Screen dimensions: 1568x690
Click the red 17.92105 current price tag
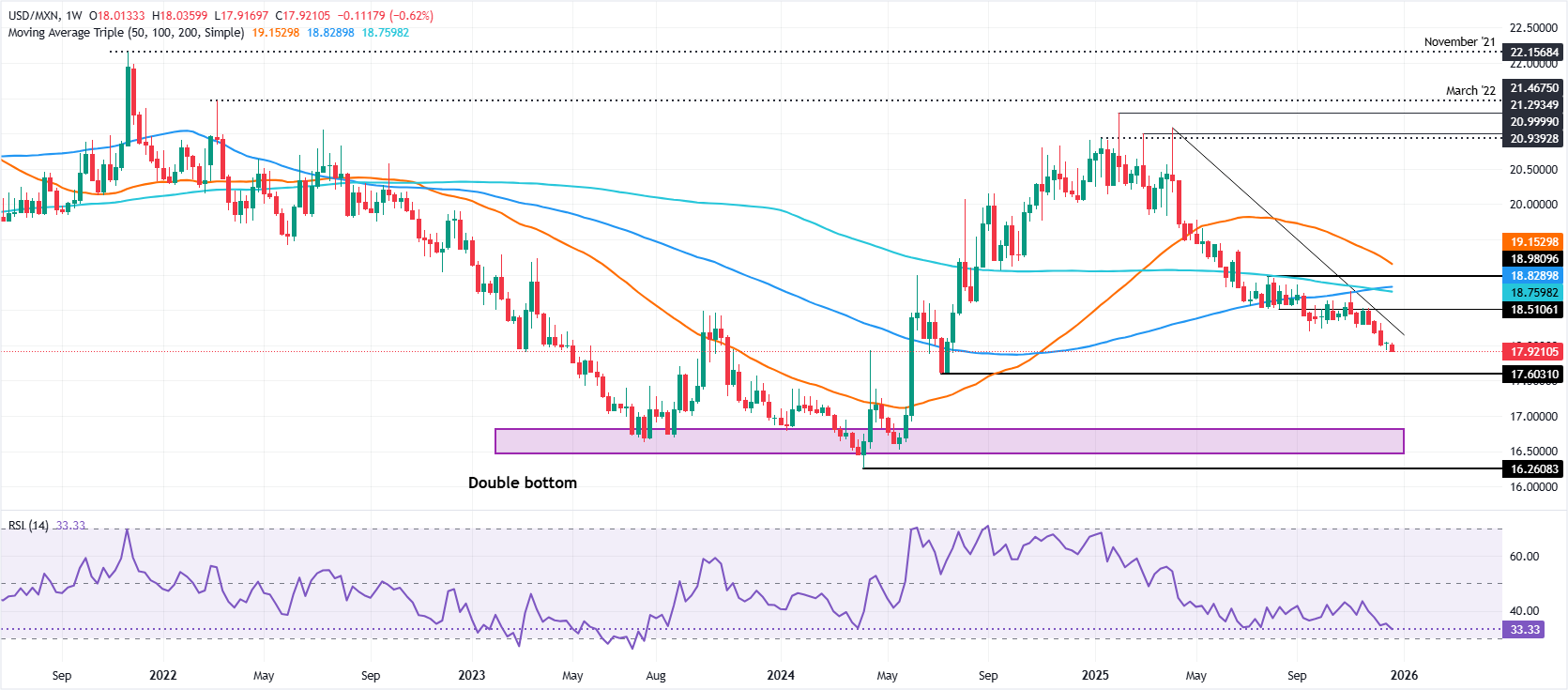tap(1534, 352)
